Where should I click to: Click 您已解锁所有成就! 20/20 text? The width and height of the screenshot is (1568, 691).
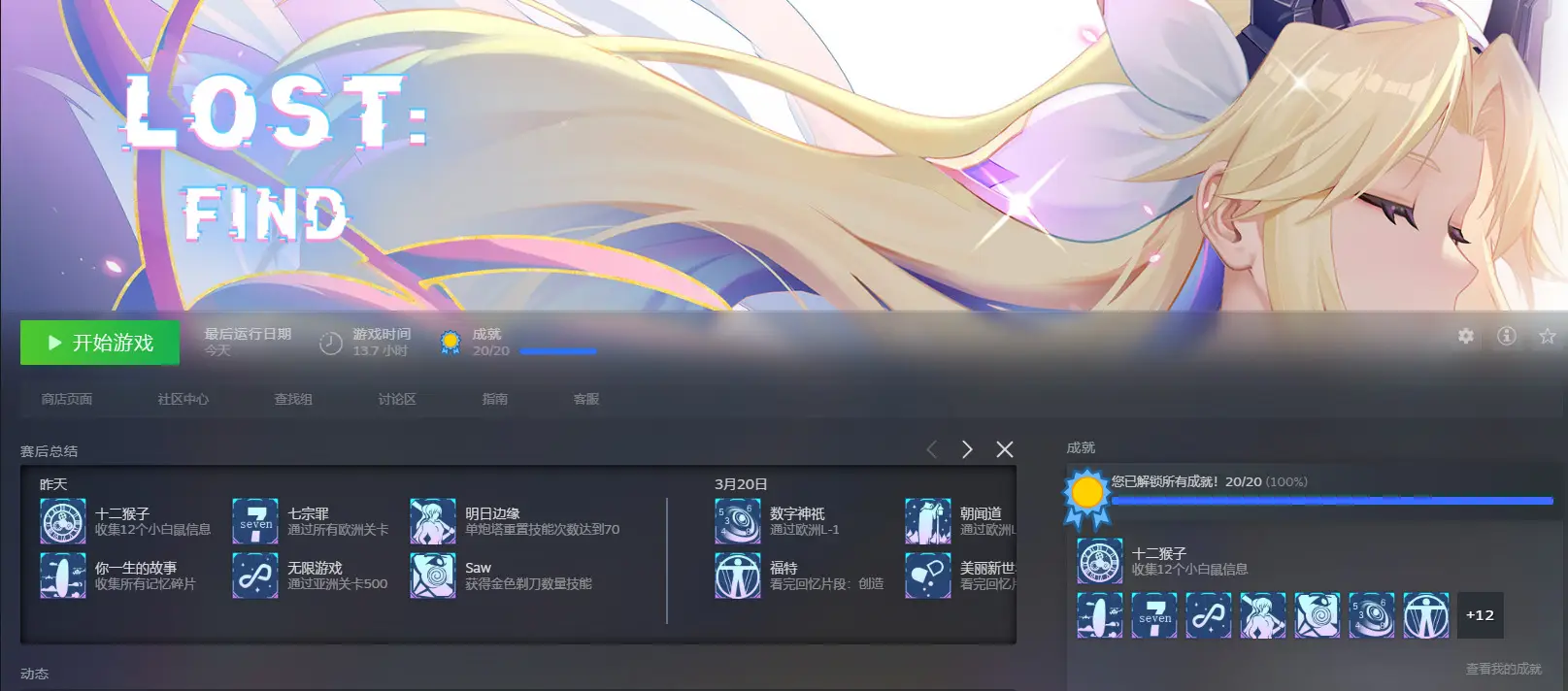click(x=1186, y=481)
